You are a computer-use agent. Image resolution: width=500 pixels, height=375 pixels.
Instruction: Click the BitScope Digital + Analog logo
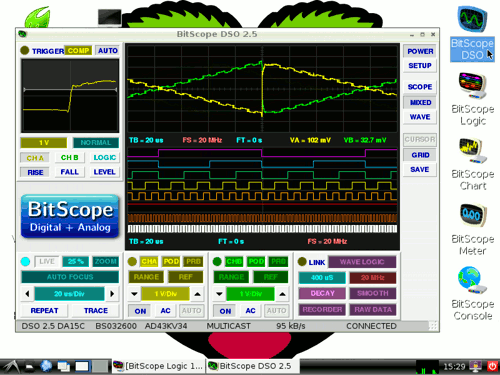(x=70, y=216)
